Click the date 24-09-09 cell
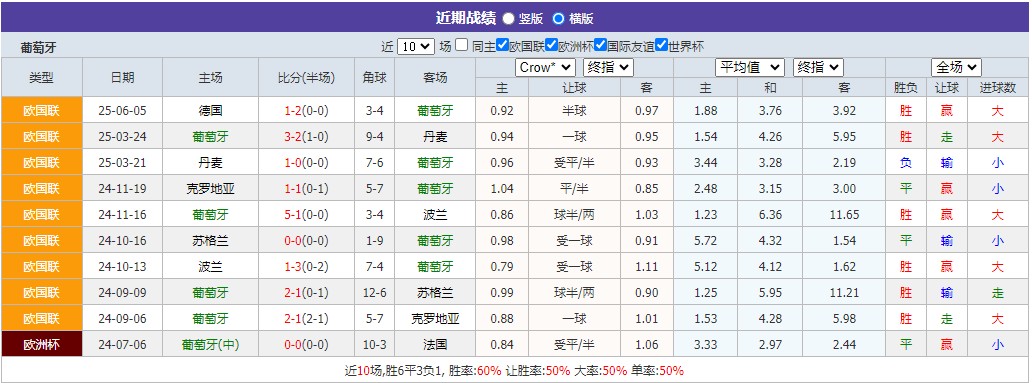The height and width of the screenshot is (383, 1032). (x=122, y=292)
